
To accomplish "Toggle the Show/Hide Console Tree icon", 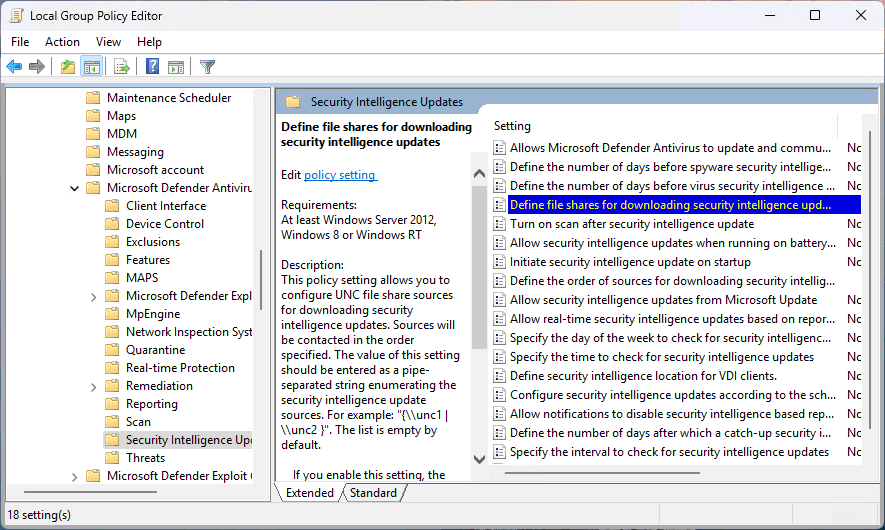I will click(91, 67).
